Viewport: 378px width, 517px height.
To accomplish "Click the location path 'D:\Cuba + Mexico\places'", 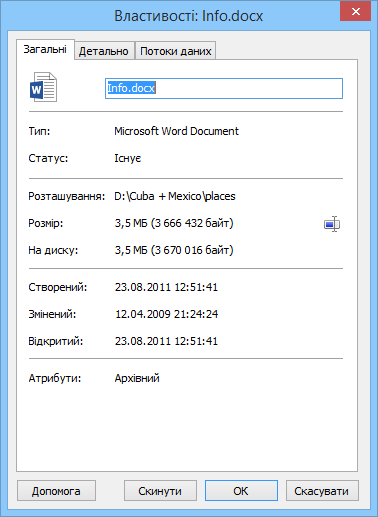I will click(175, 196).
